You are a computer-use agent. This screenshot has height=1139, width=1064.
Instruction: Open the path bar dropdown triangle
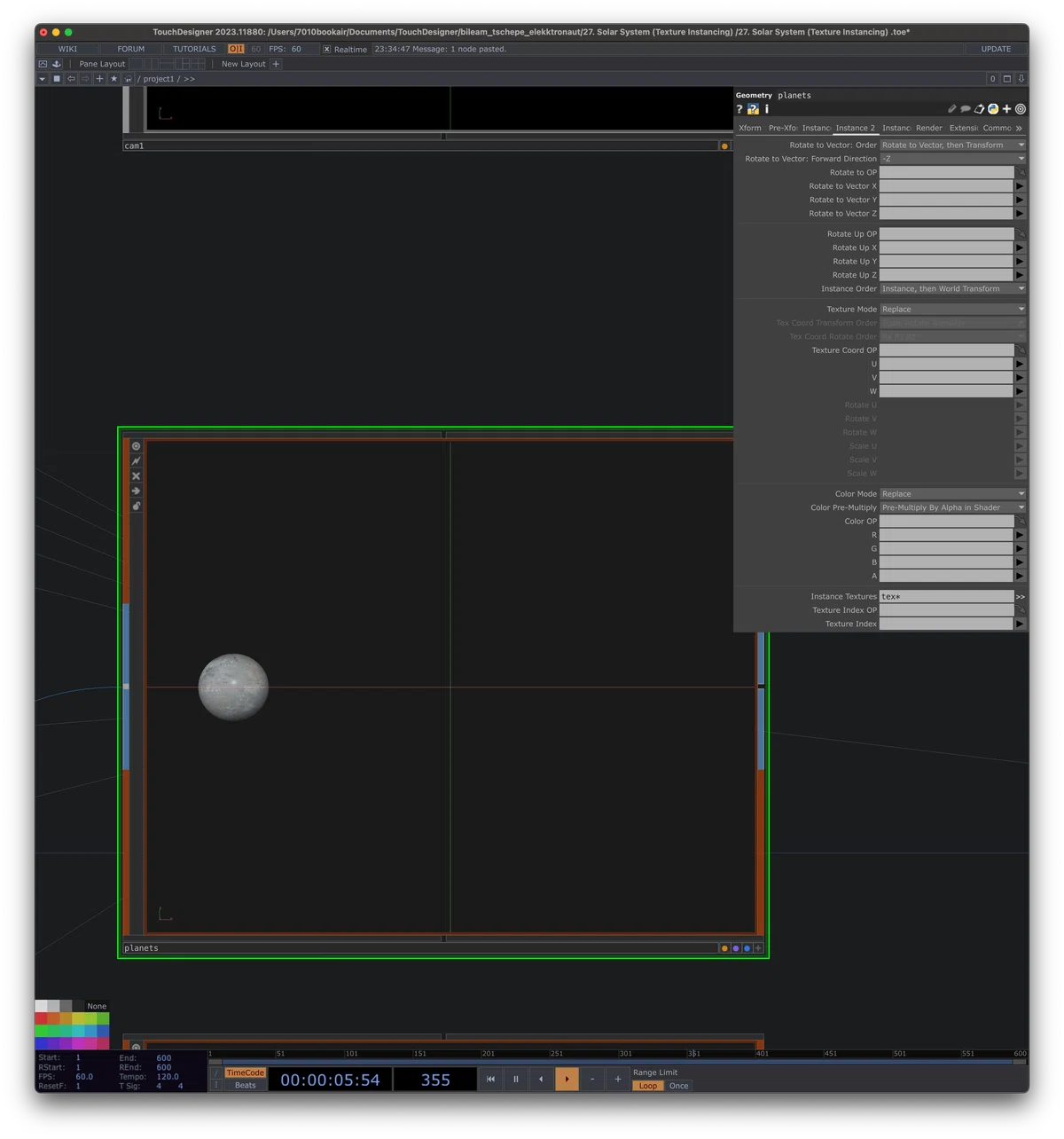coord(42,79)
